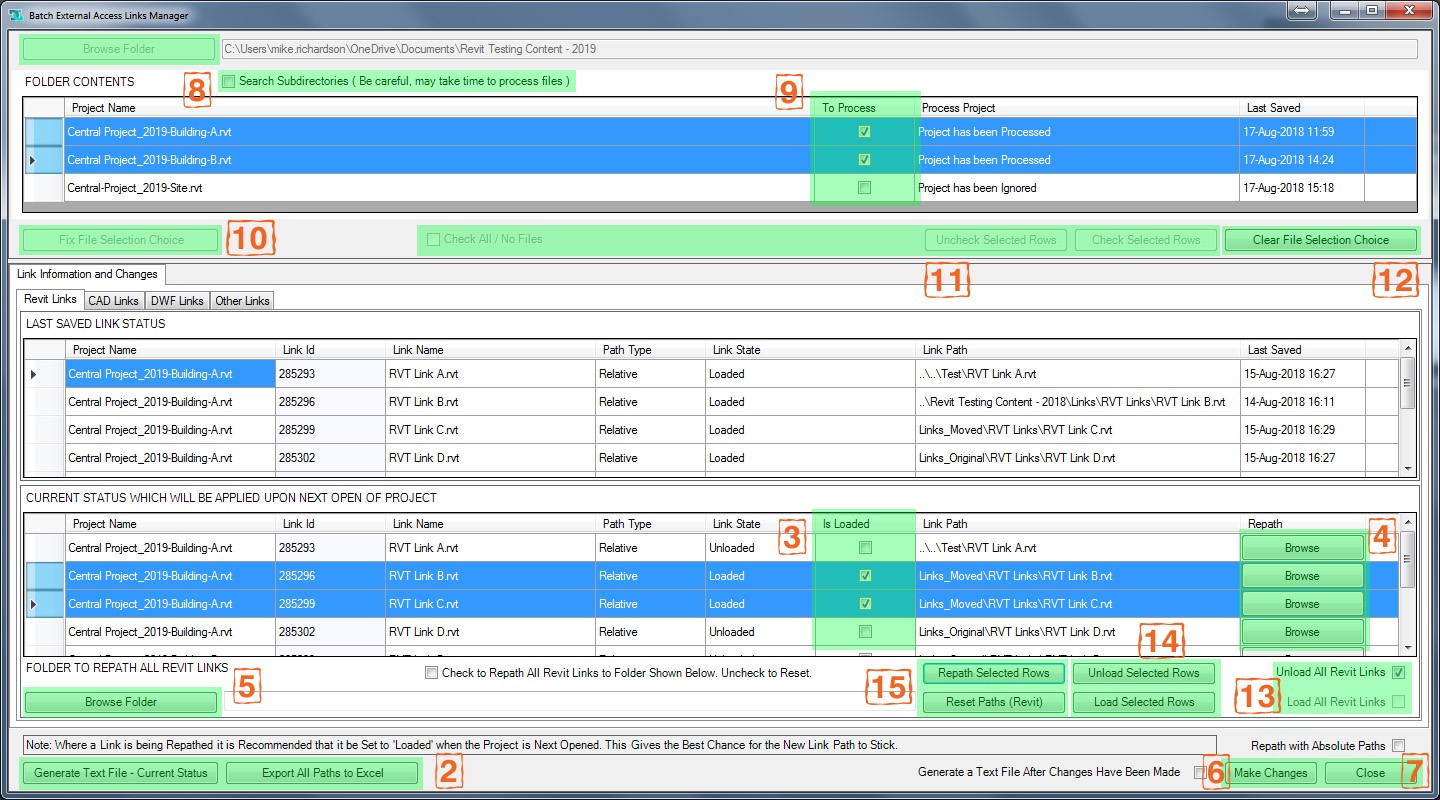This screenshot has height=800, width=1440.
Task: Uncheck Unload All Revit Links
Action: click(1398, 672)
